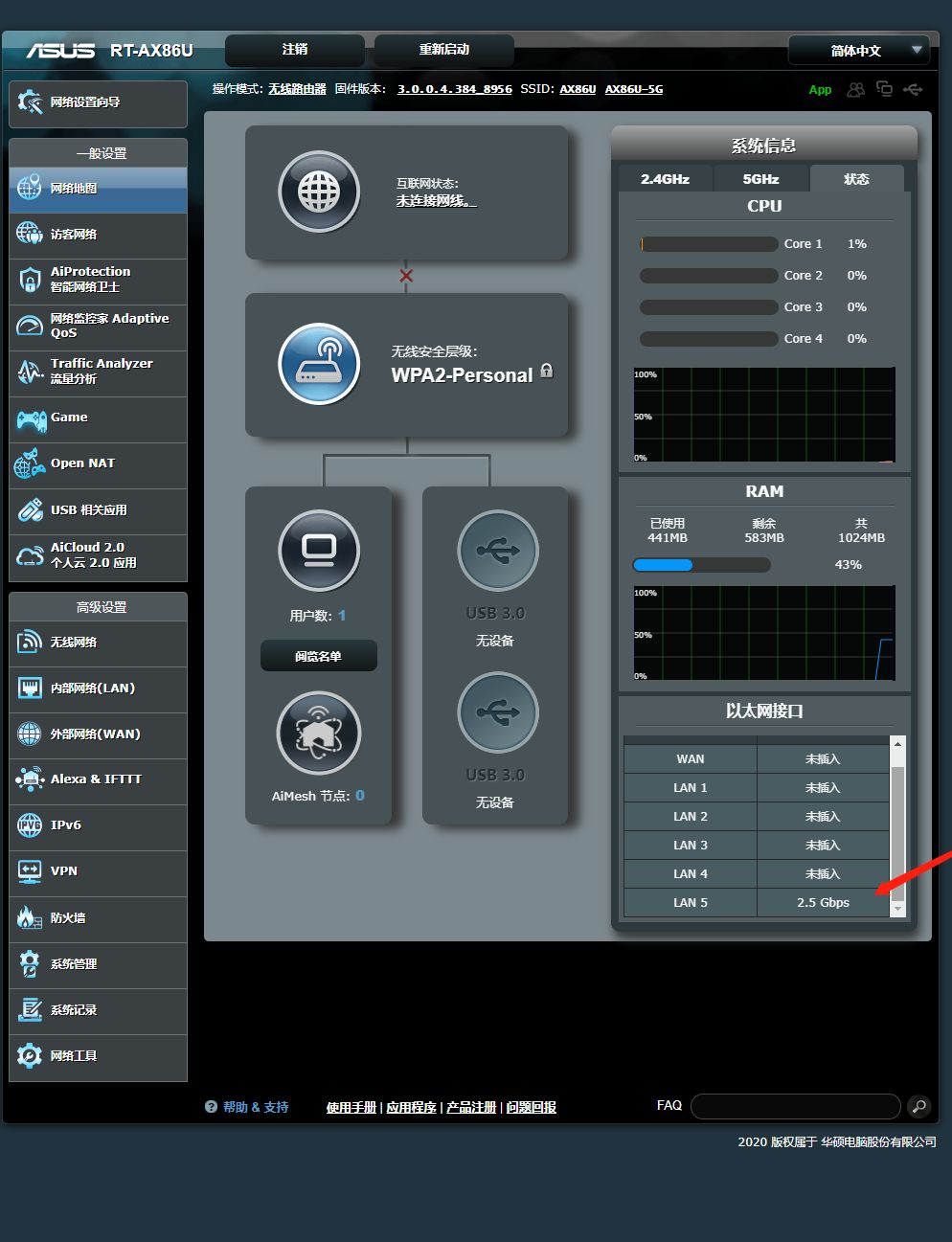952x1242 pixels.
Task: Open the language dropdown 简体中文
Action: tap(858, 50)
